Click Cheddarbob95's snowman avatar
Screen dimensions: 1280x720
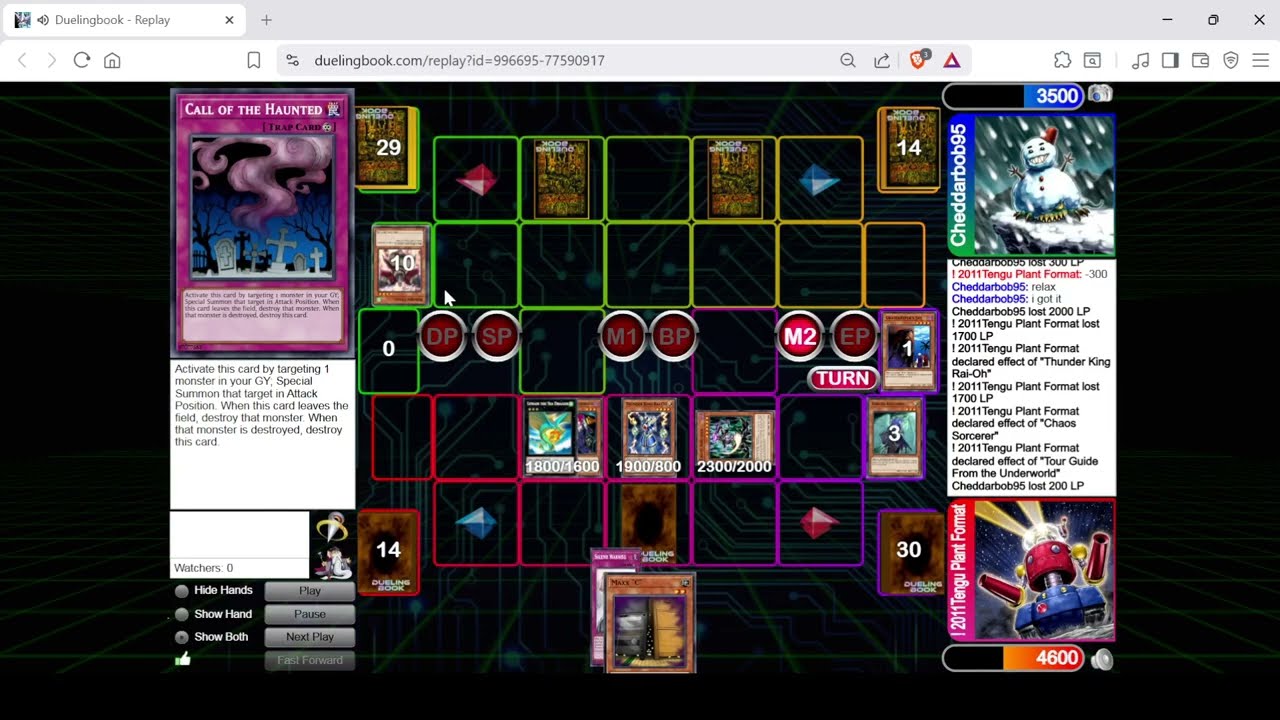click(x=1044, y=186)
